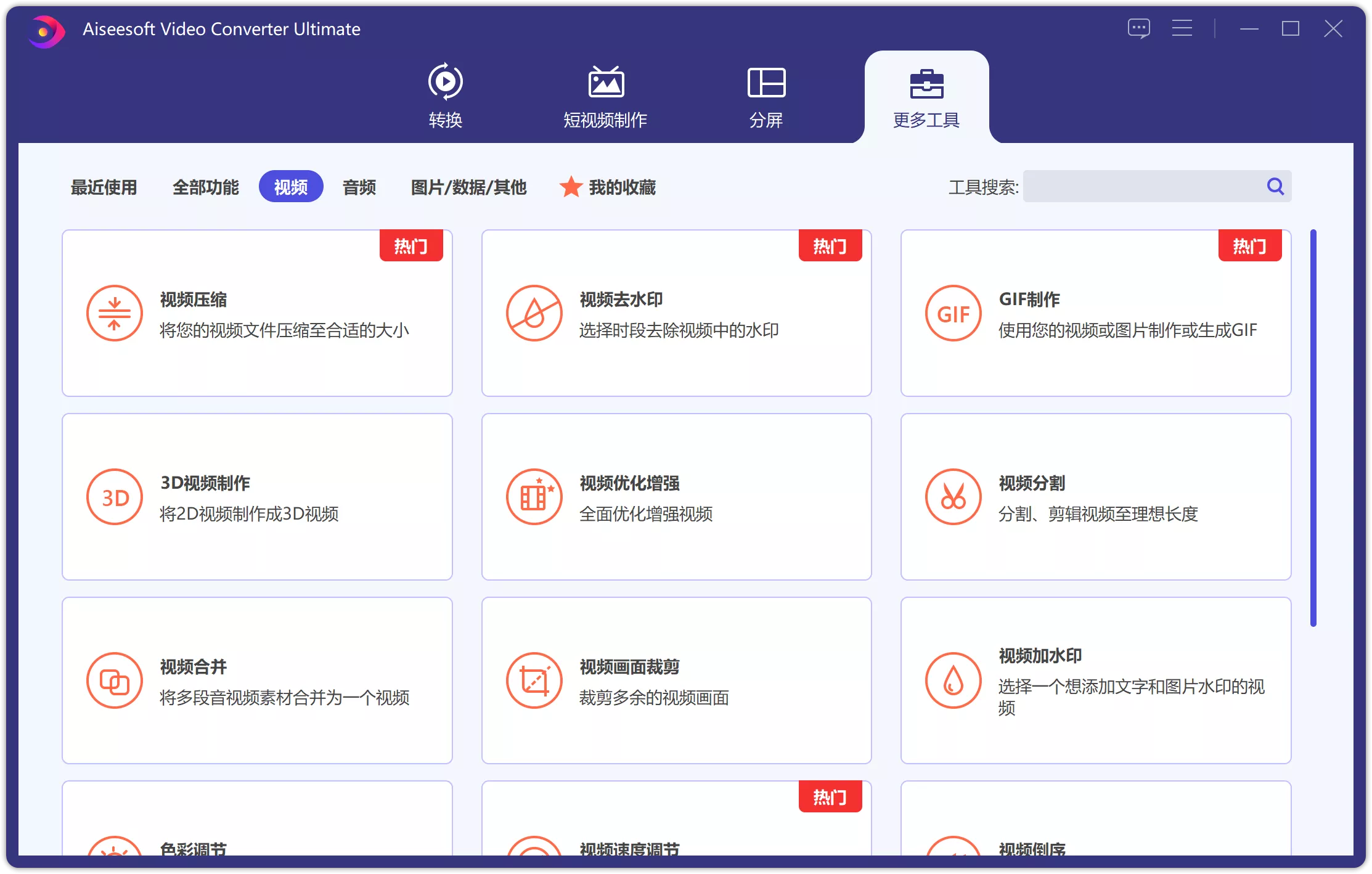Show the 全部功能 category
This screenshot has height=874, width=1372.
tap(205, 187)
